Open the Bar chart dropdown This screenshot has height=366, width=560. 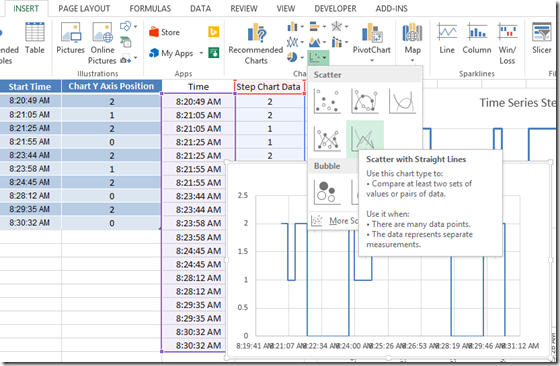(317, 26)
